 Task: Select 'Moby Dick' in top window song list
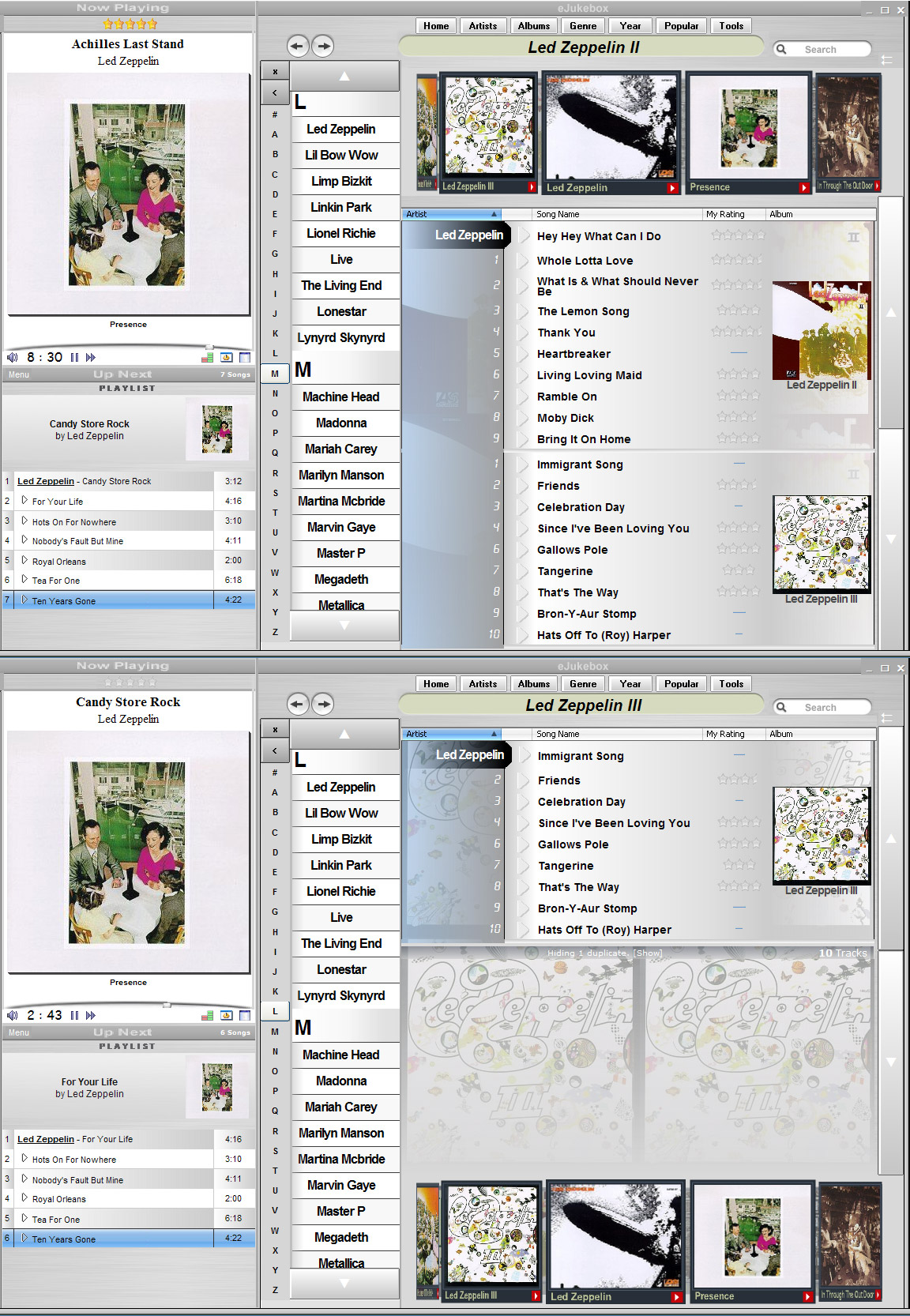click(566, 418)
